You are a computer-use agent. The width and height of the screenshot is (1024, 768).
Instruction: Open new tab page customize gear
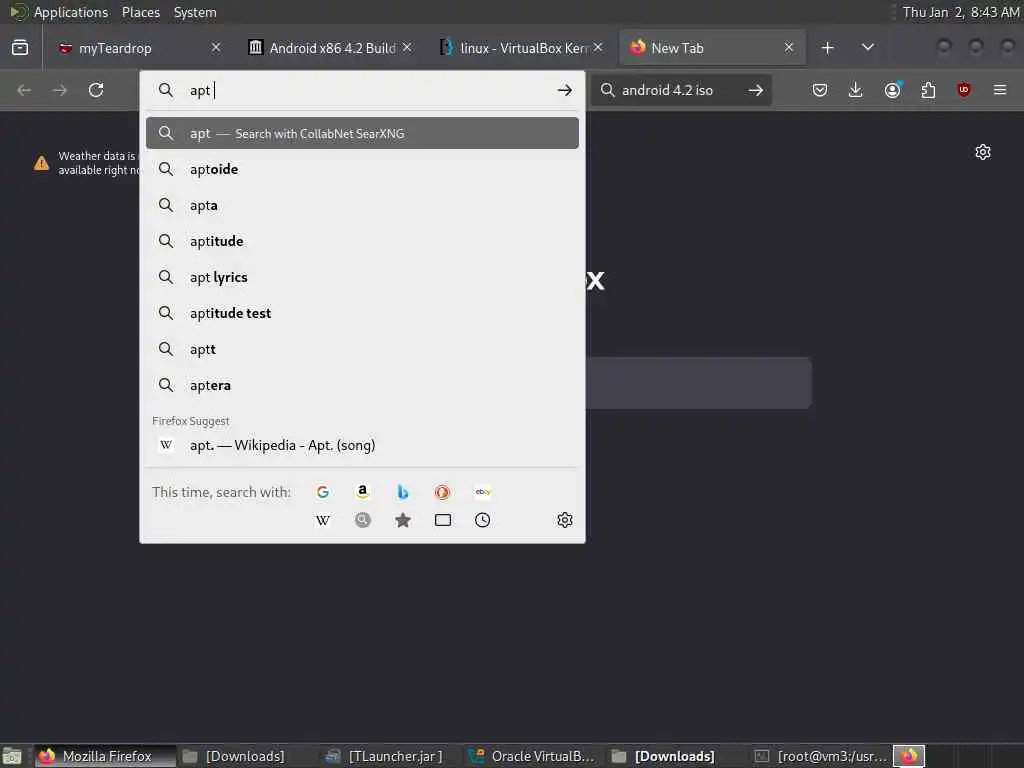(x=983, y=152)
